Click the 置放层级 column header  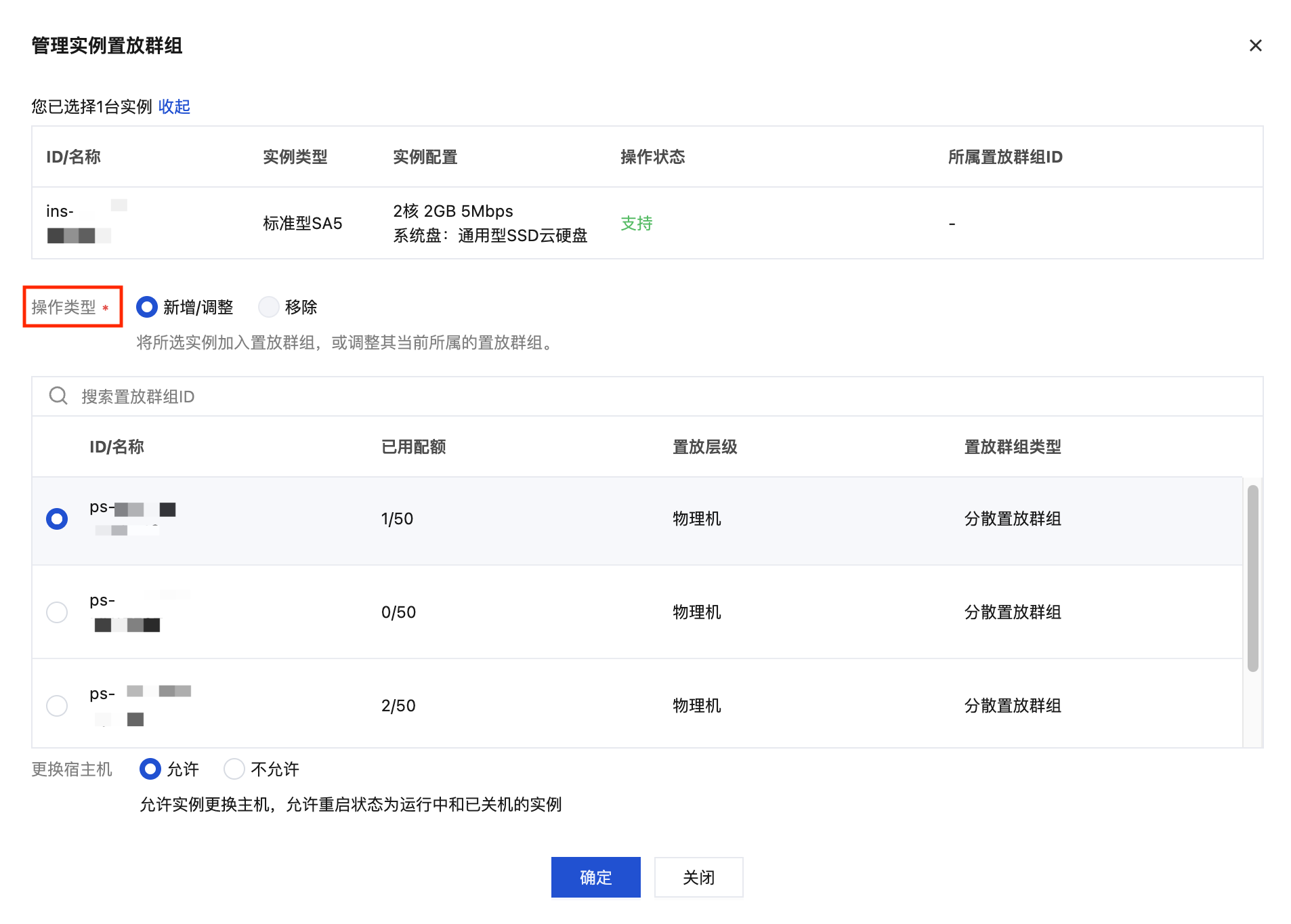pyautogui.click(x=704, y=447)
